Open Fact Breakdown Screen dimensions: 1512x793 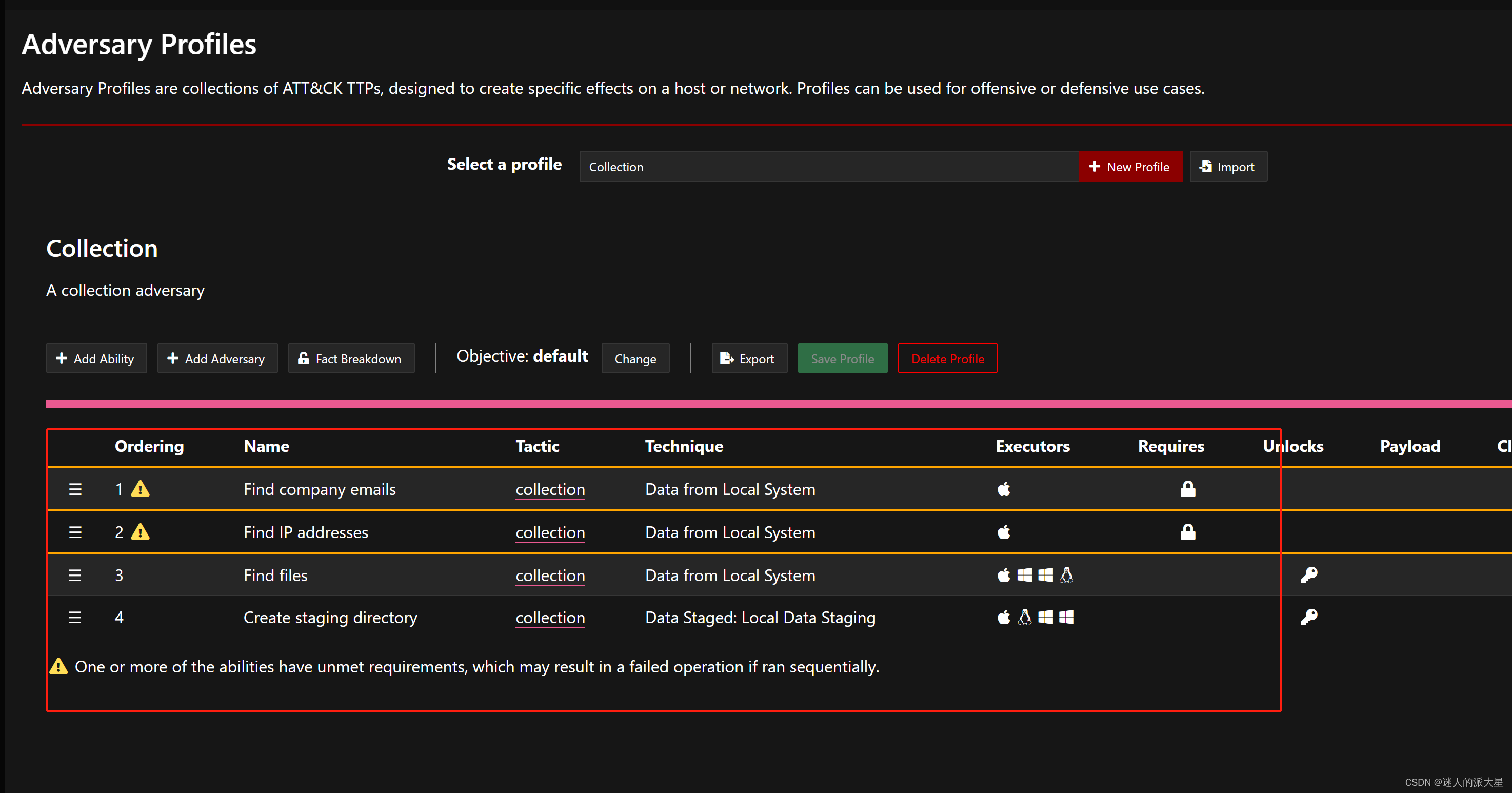click(351, 359)
